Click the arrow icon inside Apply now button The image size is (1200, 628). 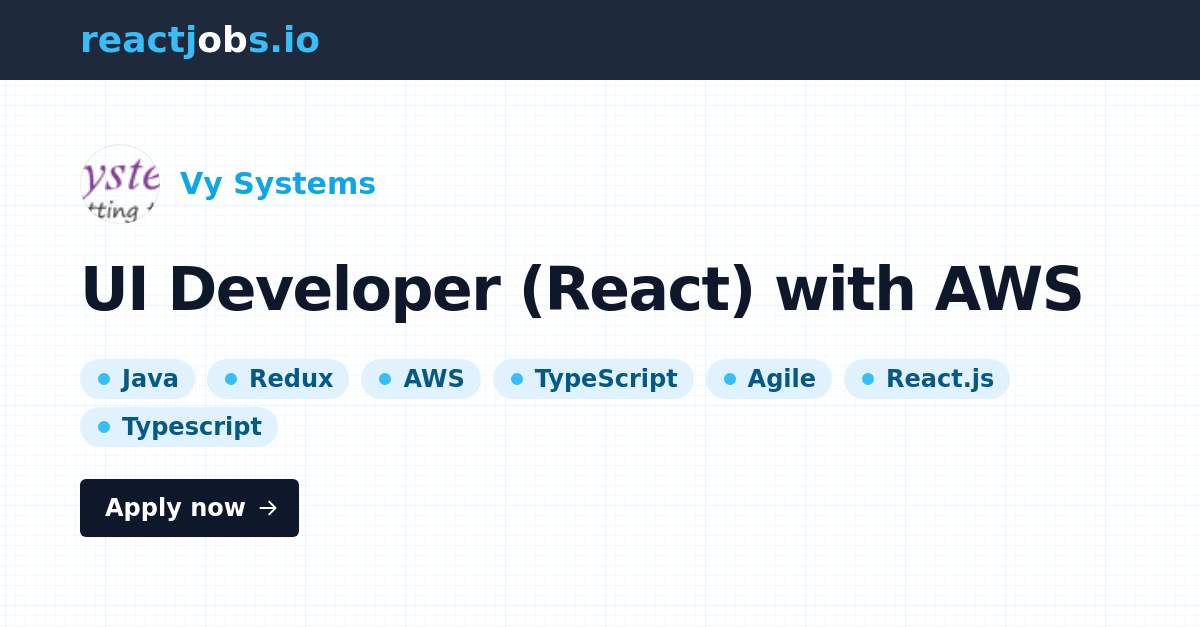[266, 508]
